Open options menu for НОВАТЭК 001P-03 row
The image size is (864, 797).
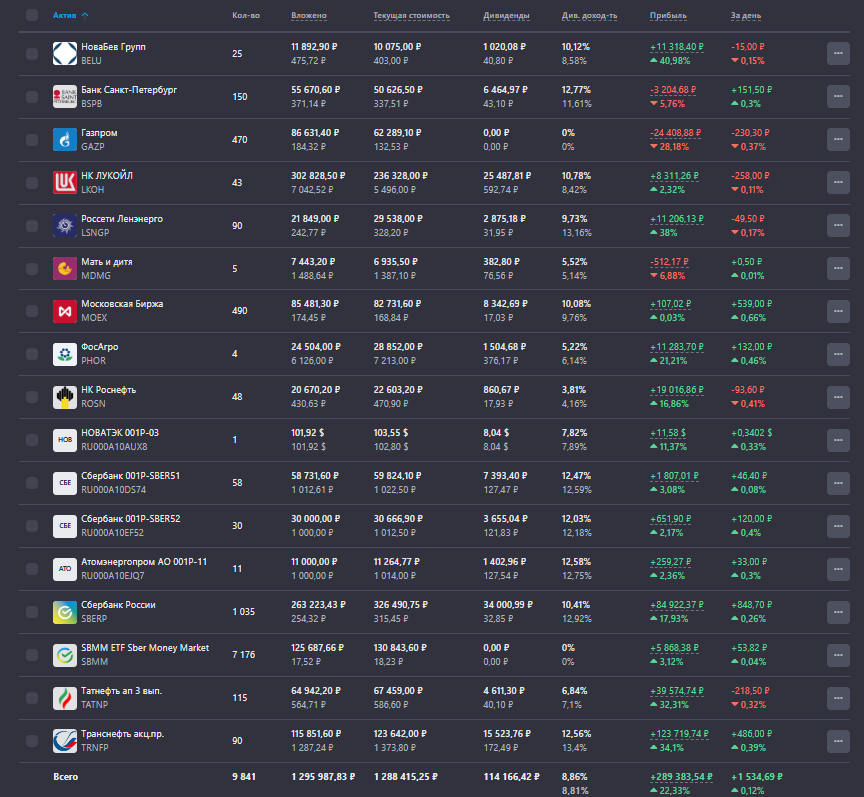click(838, 440)
